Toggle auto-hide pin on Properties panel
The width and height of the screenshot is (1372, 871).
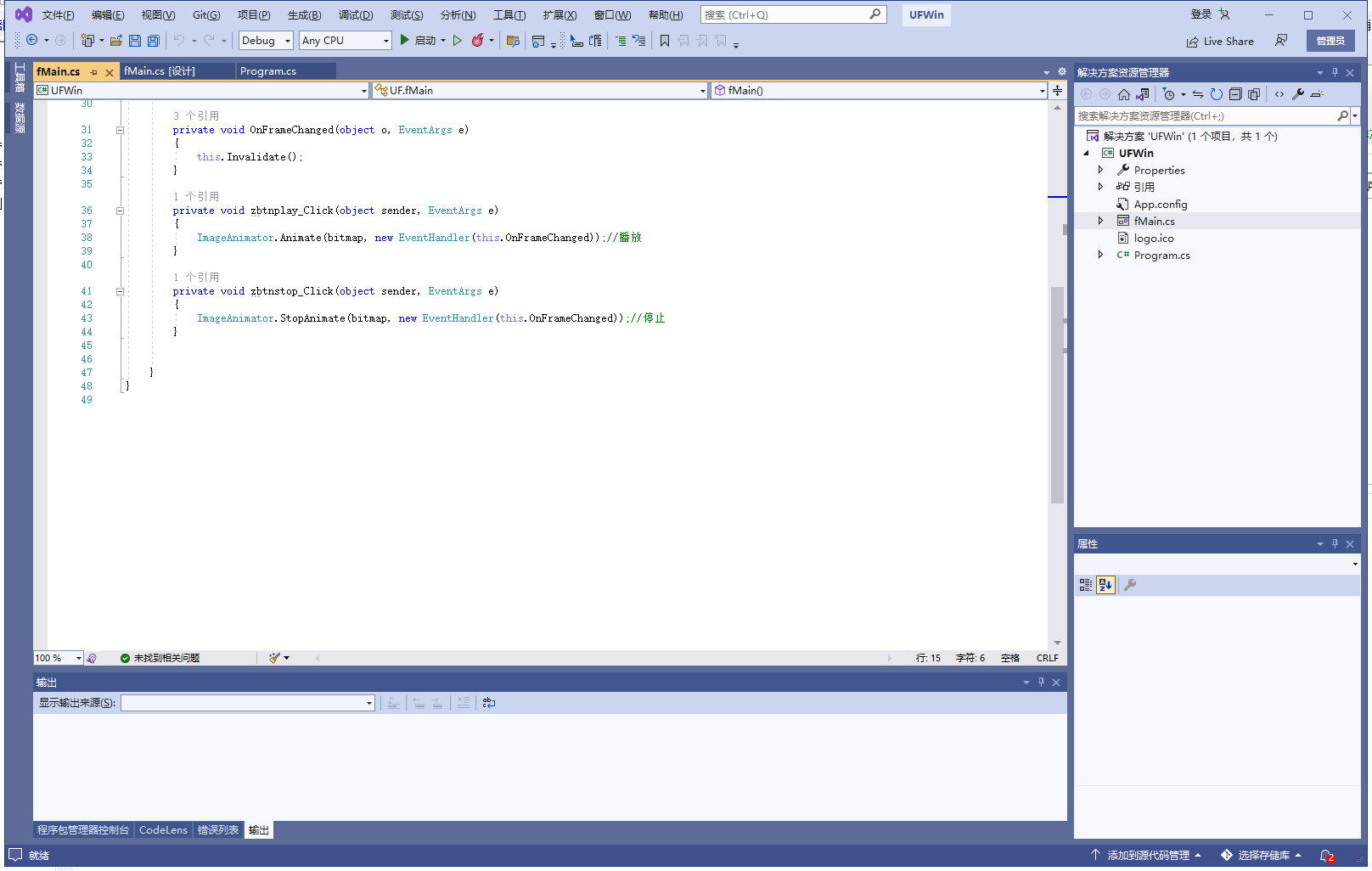1335,543
